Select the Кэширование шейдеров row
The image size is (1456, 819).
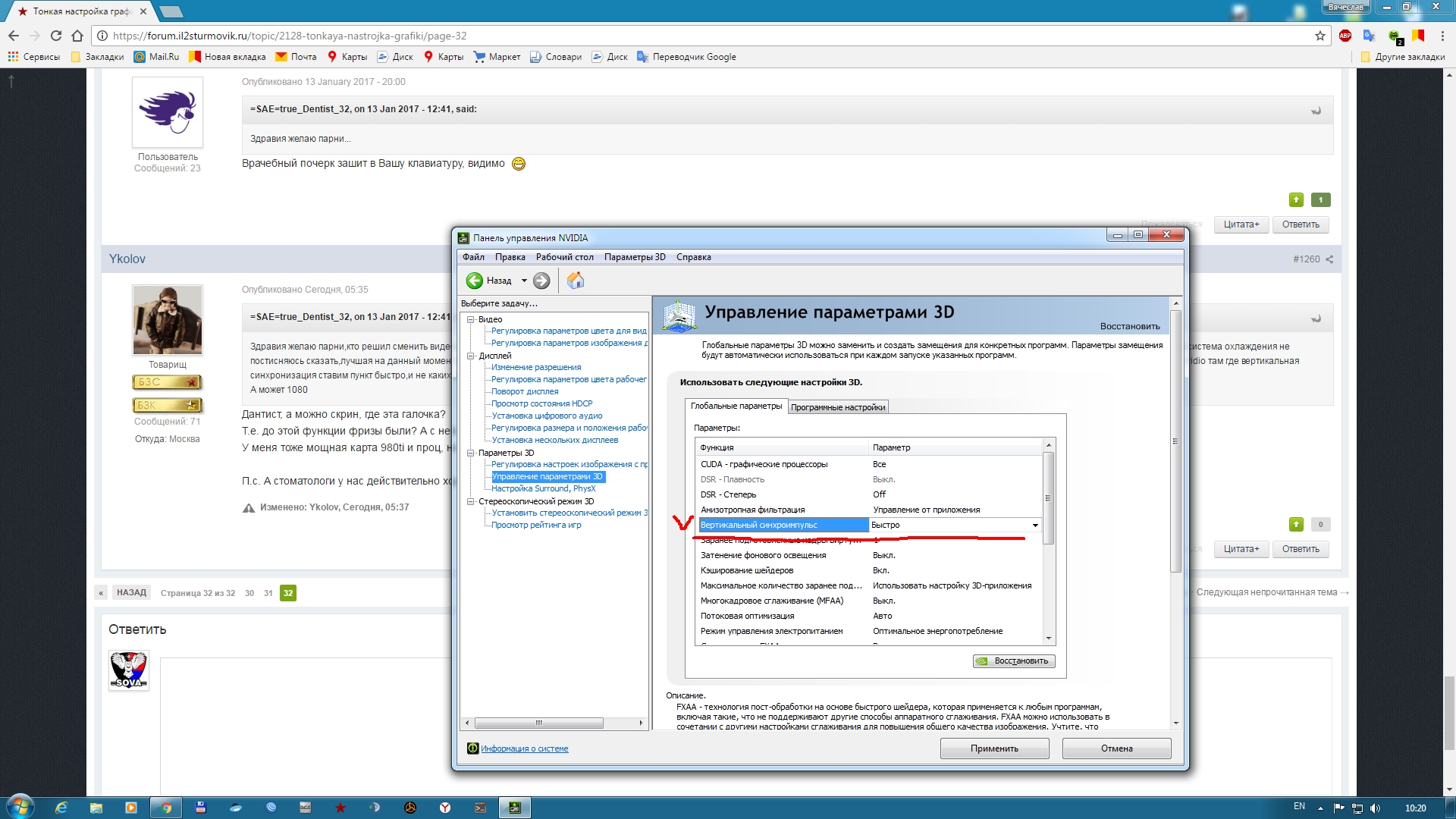(x=869, y=570)
